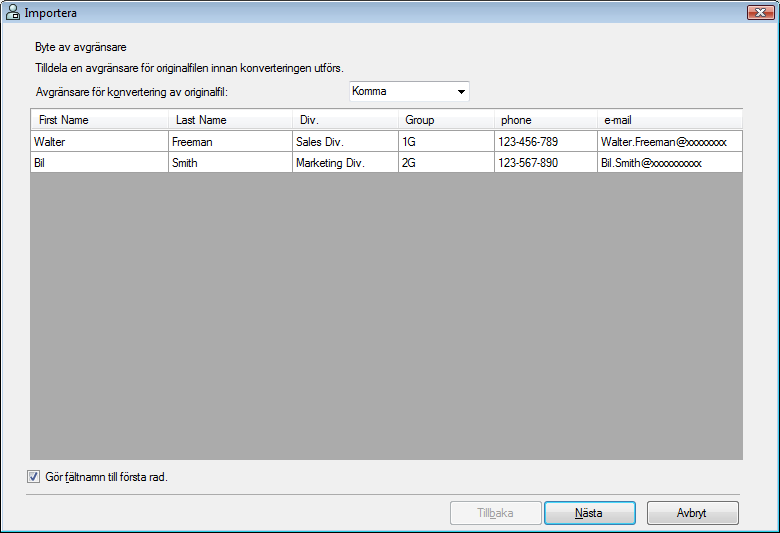
Task: Select the 123-456-789 phone cell
Action: point(546,141)
